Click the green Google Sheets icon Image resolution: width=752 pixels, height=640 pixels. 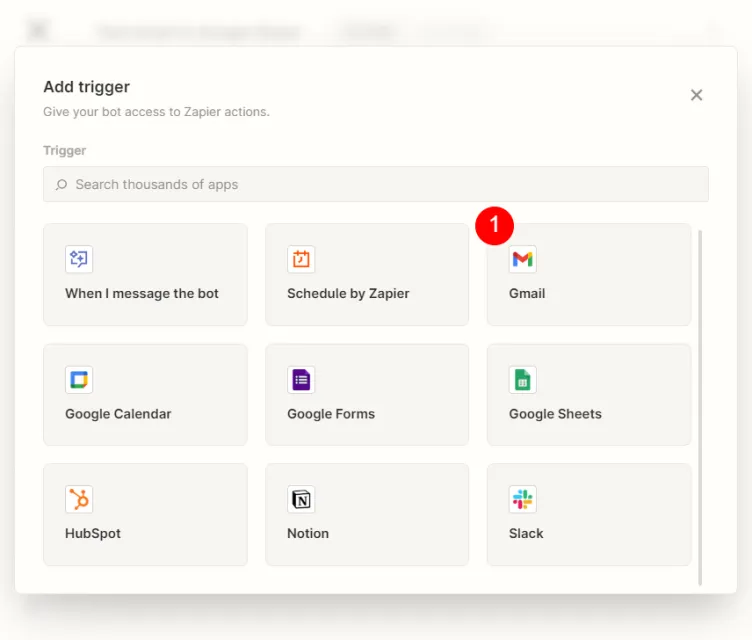tap(522, 380)
